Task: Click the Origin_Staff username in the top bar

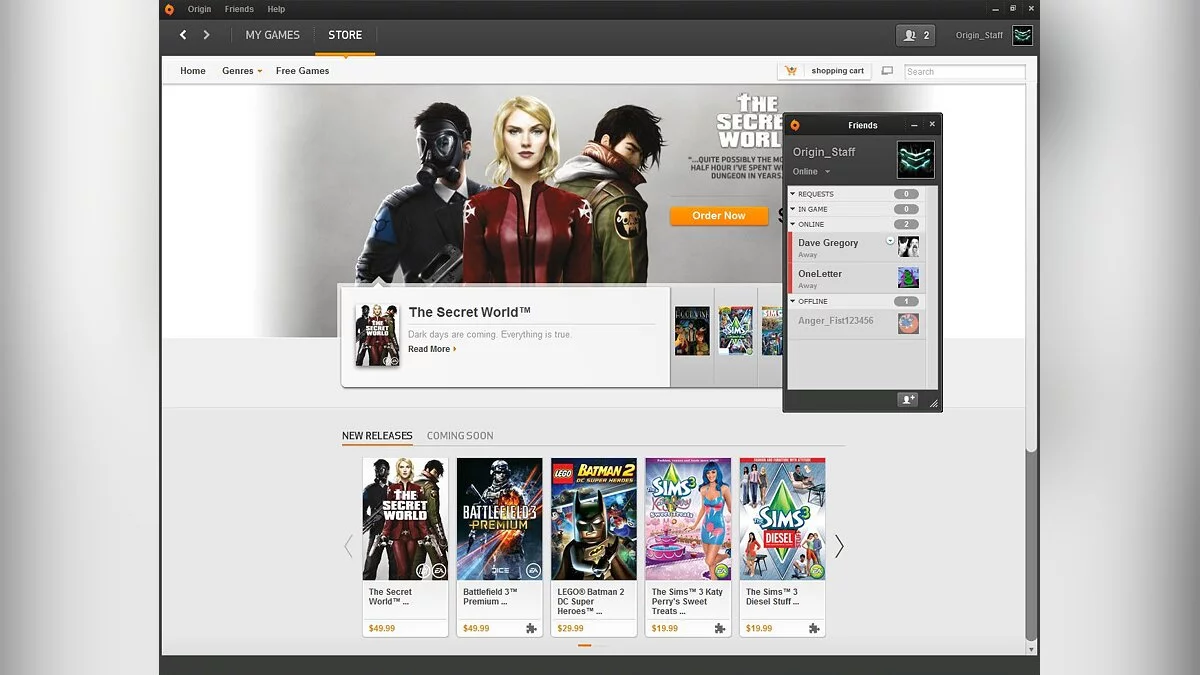Action: click(979, 35)
